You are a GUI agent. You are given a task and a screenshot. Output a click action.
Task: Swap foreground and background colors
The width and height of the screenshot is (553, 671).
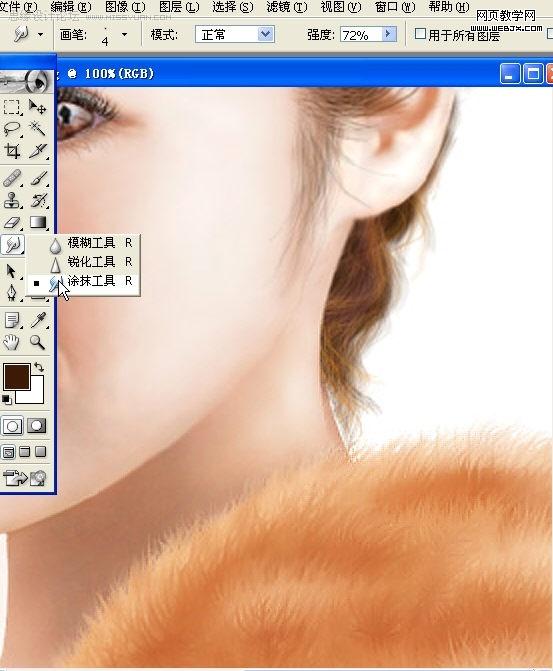click(x=39, y=367)
